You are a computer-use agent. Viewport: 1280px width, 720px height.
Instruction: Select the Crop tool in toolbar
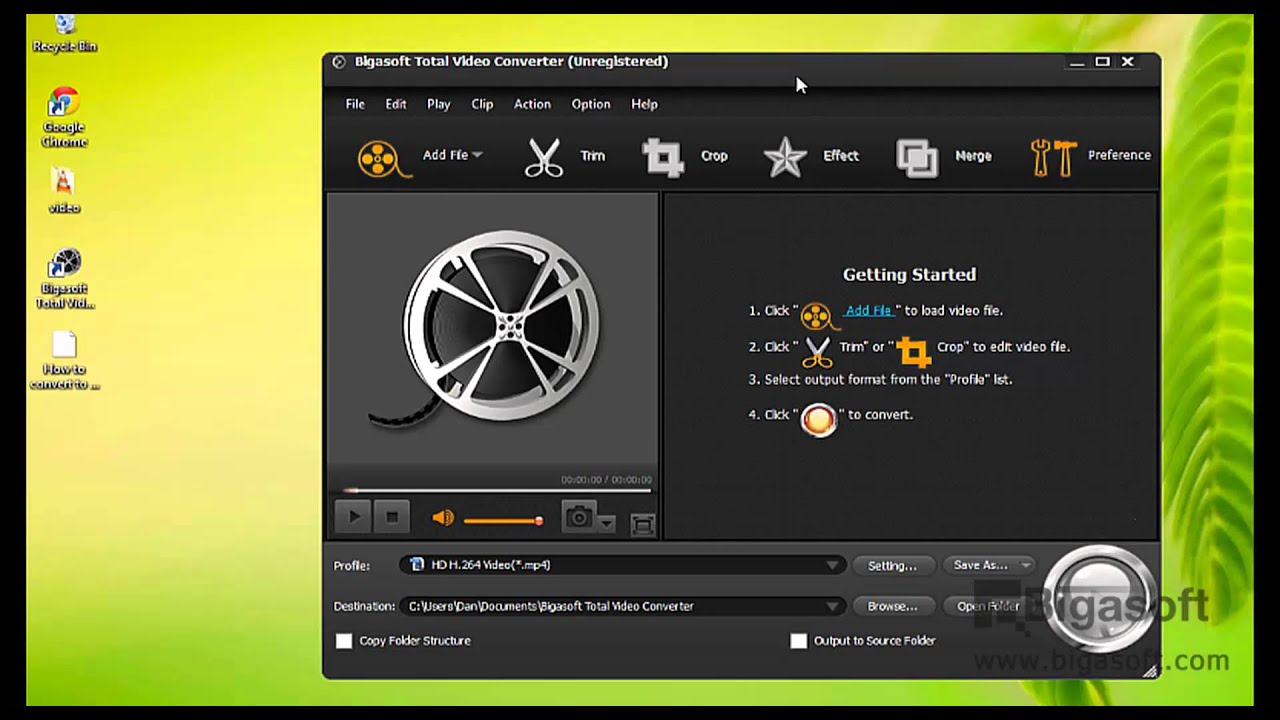663,157
